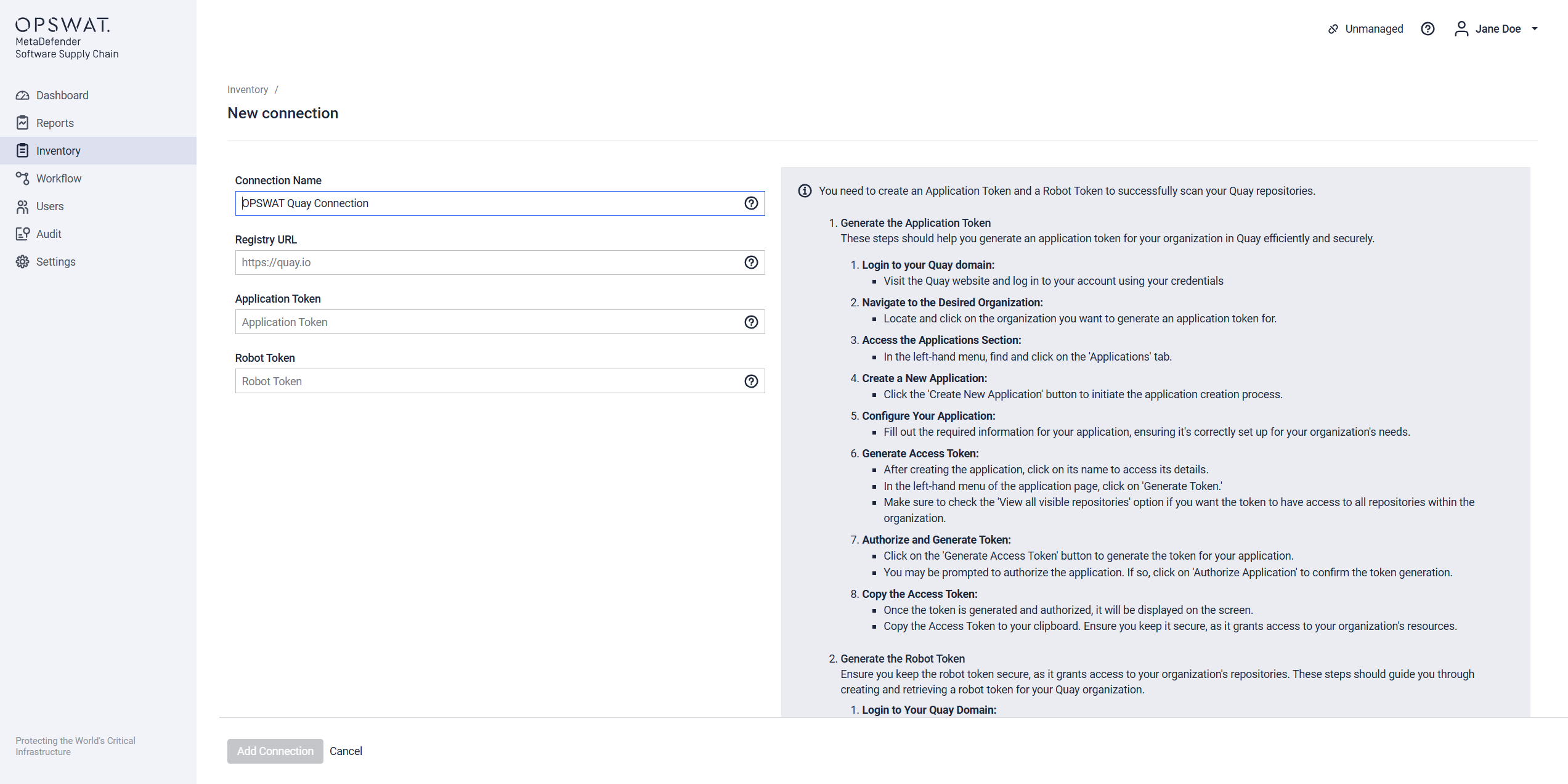
Task: Click 'Generate Access Token:' step
Action: coord(920,454)
